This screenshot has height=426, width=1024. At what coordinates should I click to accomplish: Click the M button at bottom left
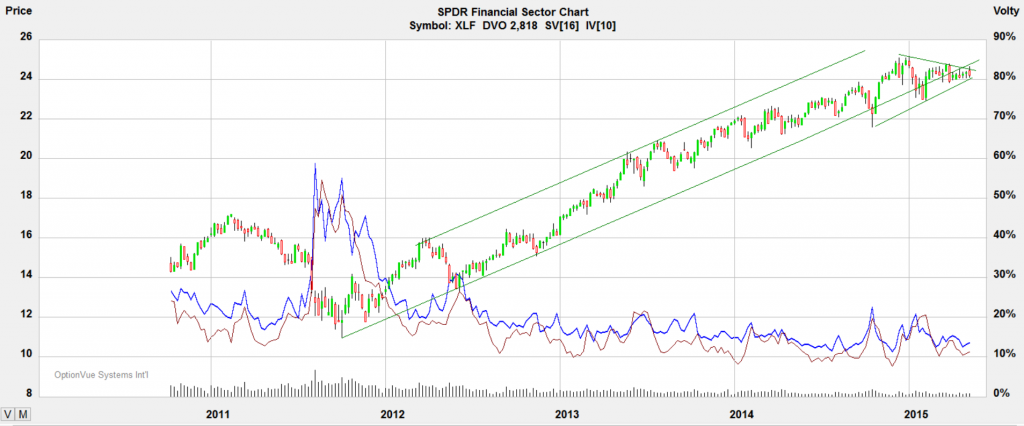[x=22, y=414]
